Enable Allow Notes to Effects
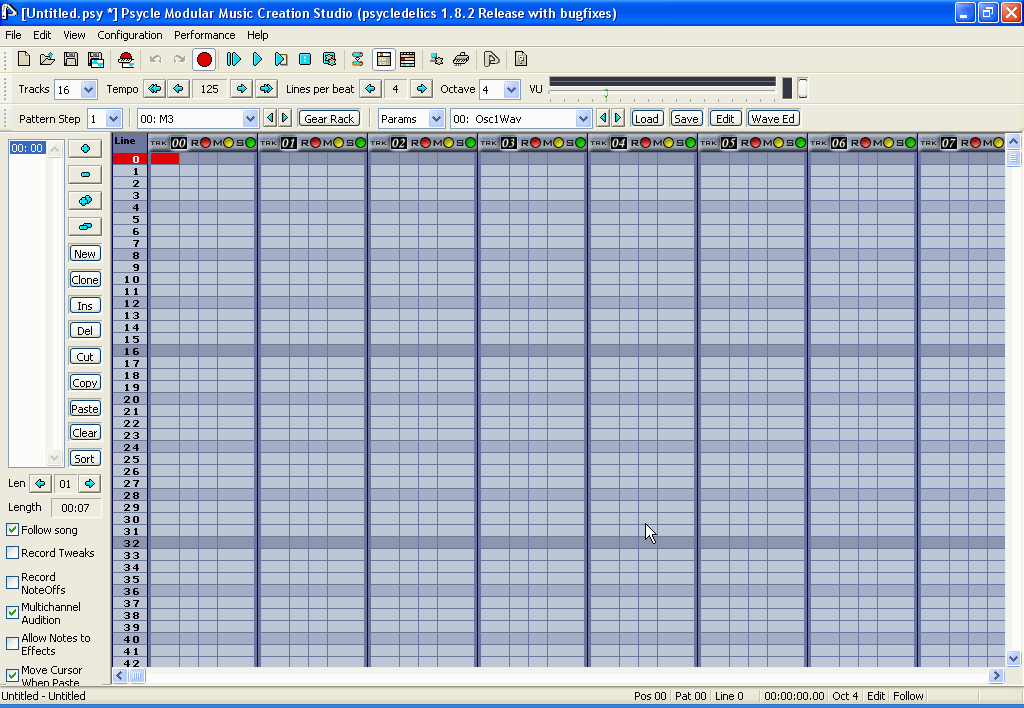Image resolution: width=1024 pixels, height=708 pixels. (x=12, y=643)
